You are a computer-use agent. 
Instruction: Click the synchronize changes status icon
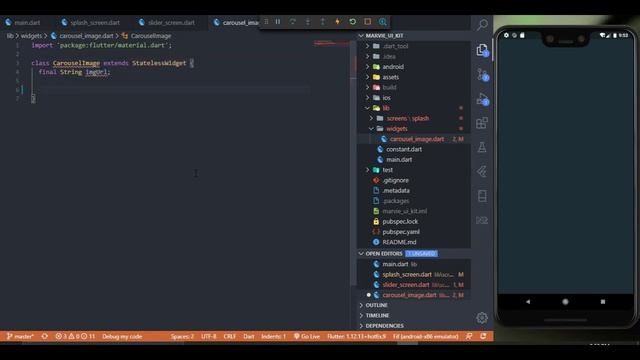[x=44, y=336]
